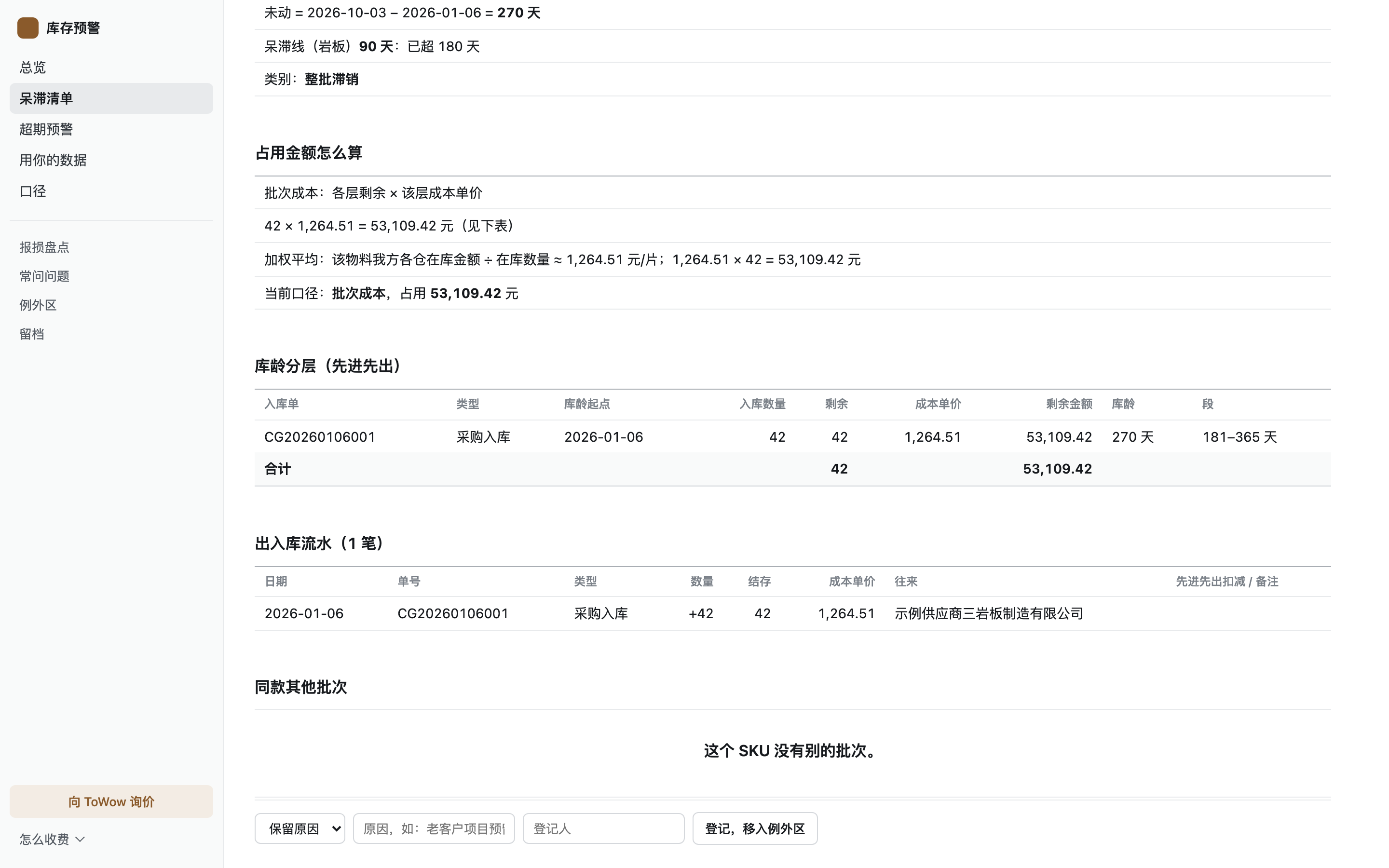Click the 占用金额怎么算 heading
1389x868 pixels.
309,153
